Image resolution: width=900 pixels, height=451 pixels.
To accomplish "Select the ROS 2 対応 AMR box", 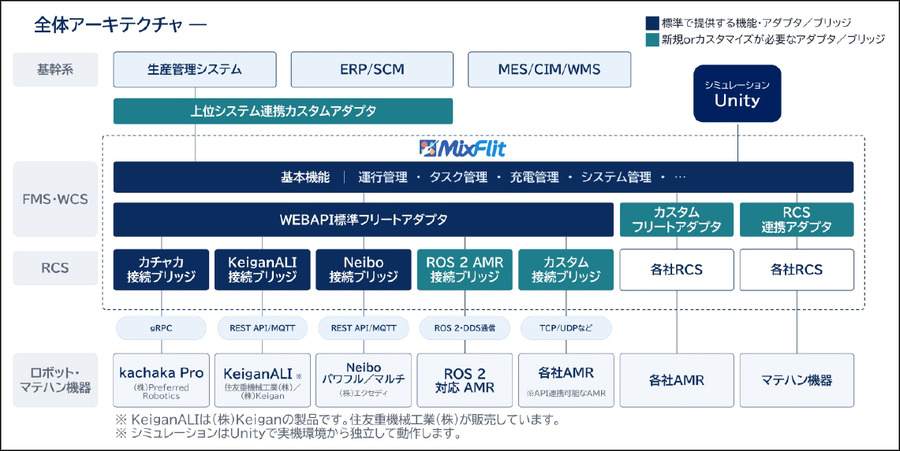I will click(464, 380).
